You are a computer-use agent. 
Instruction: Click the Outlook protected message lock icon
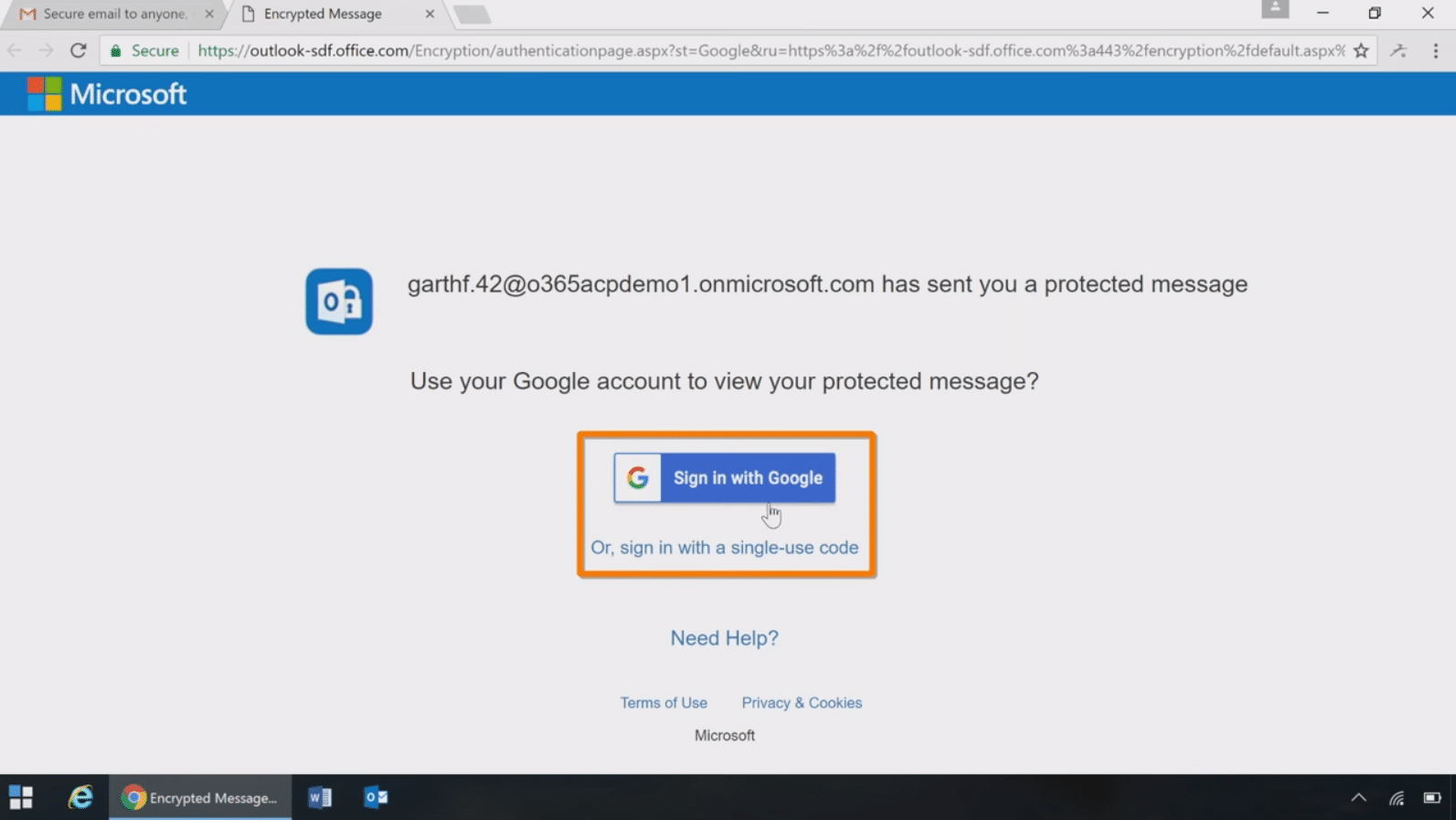339,301
